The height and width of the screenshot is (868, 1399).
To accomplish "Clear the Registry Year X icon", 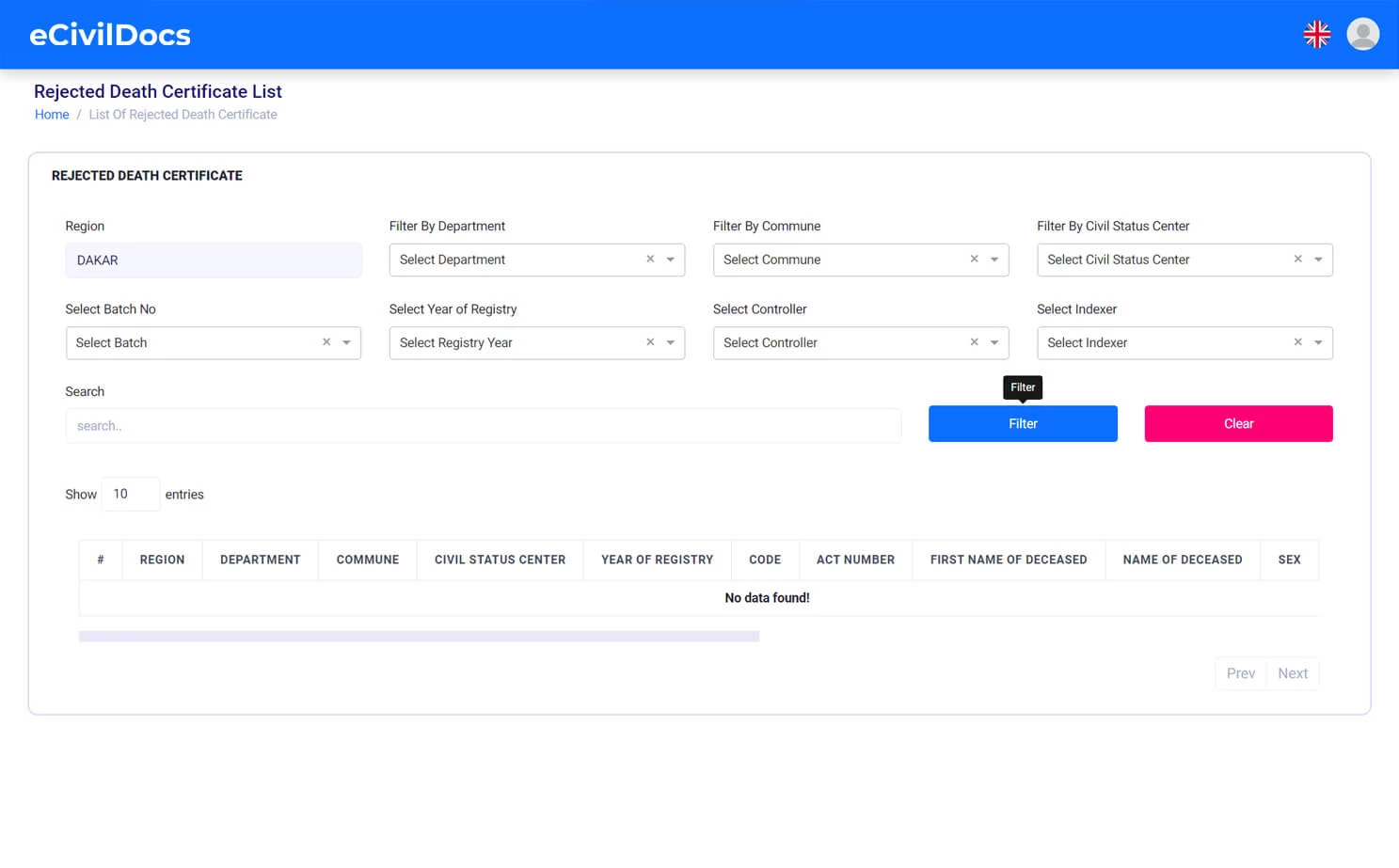I will tap(650, 342).
